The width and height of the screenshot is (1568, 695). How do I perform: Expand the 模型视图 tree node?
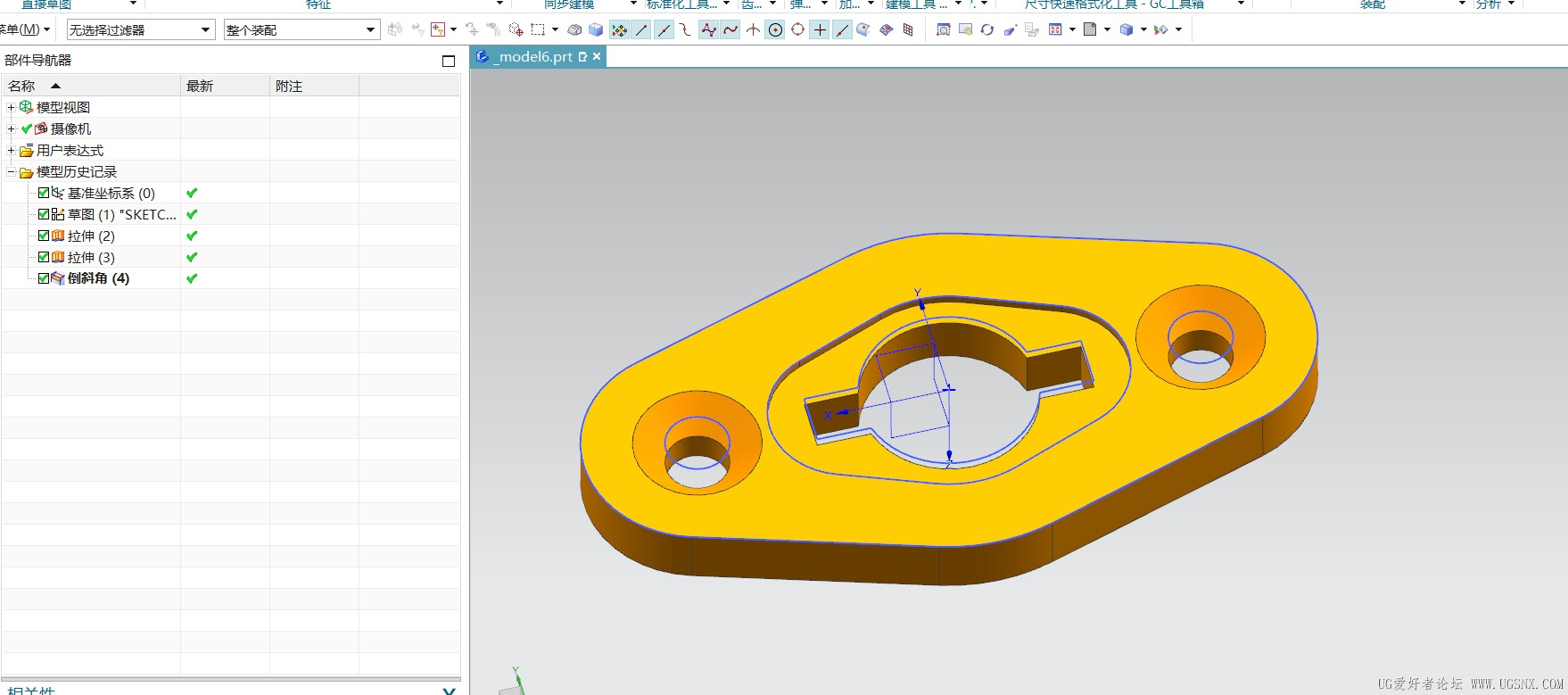coord(11,107)
